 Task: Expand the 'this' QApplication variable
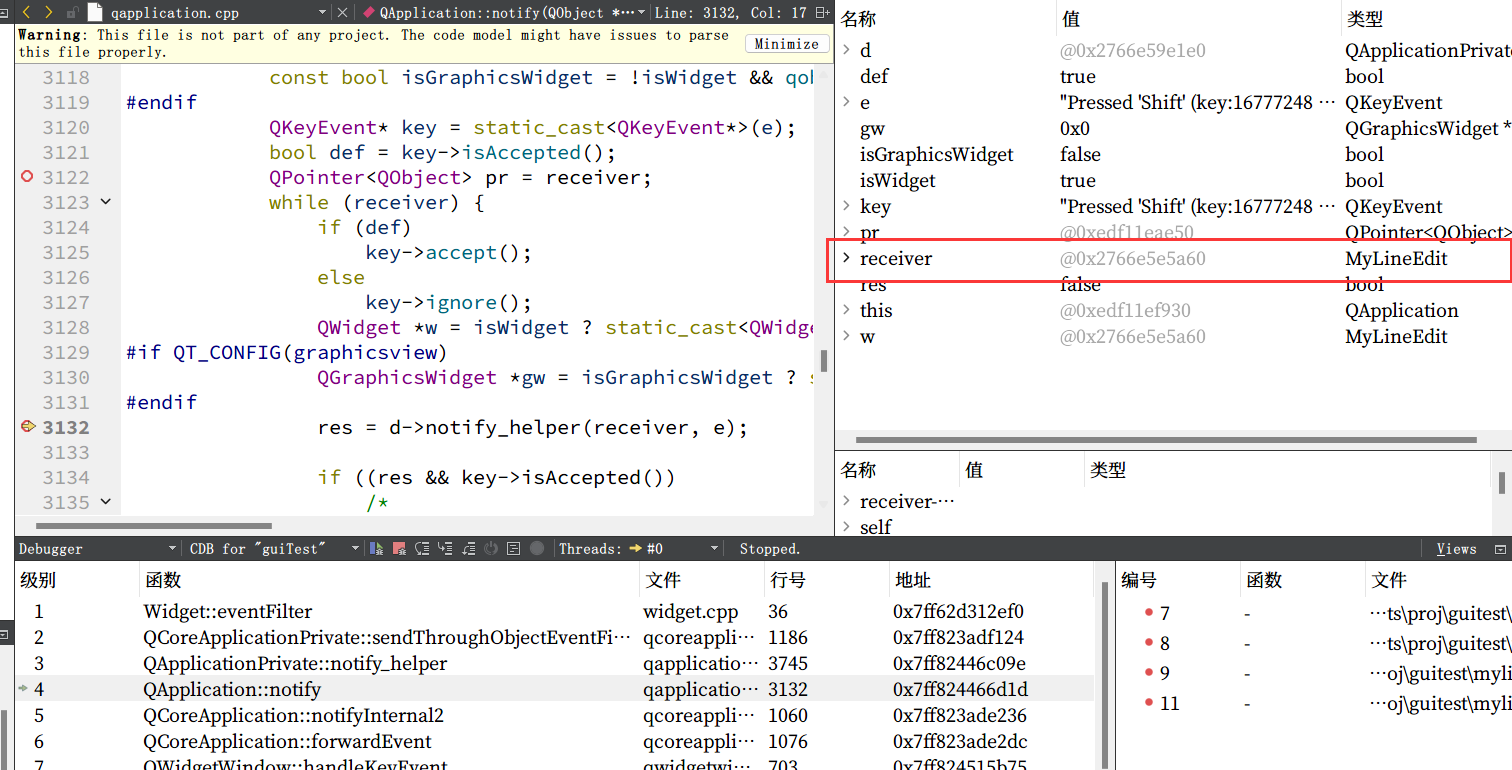coord(846,310)
